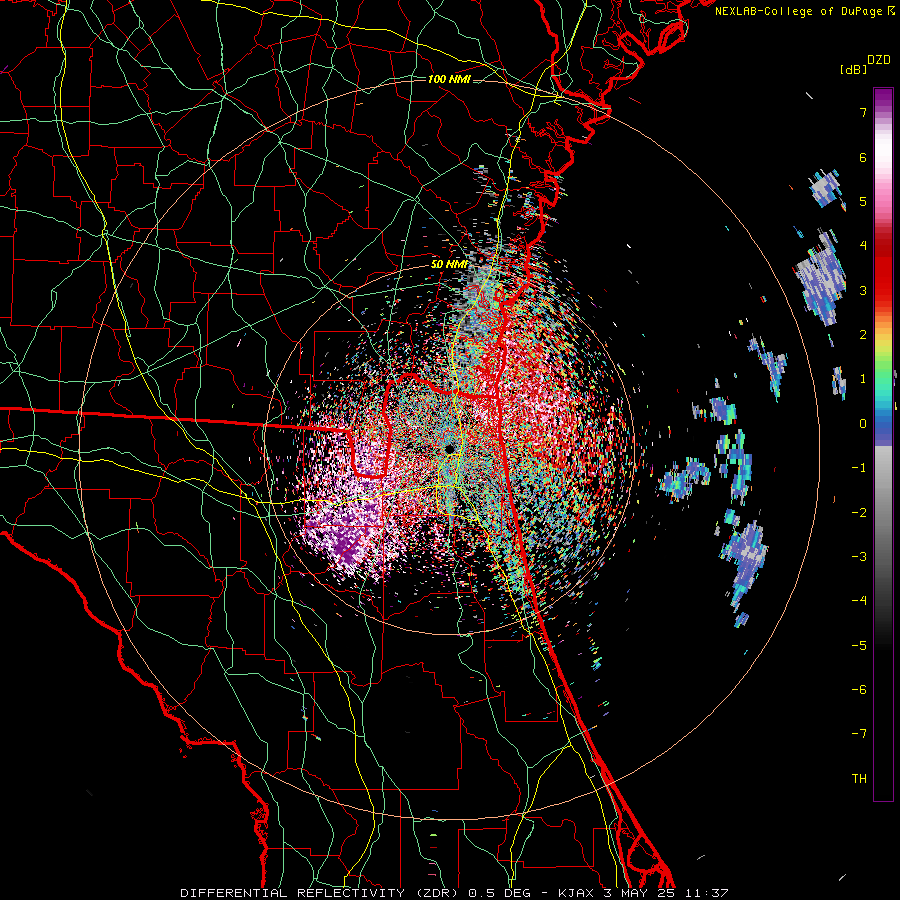Click the DZD legend title
The width and height of the screenshot is (900, 900).
879,60
